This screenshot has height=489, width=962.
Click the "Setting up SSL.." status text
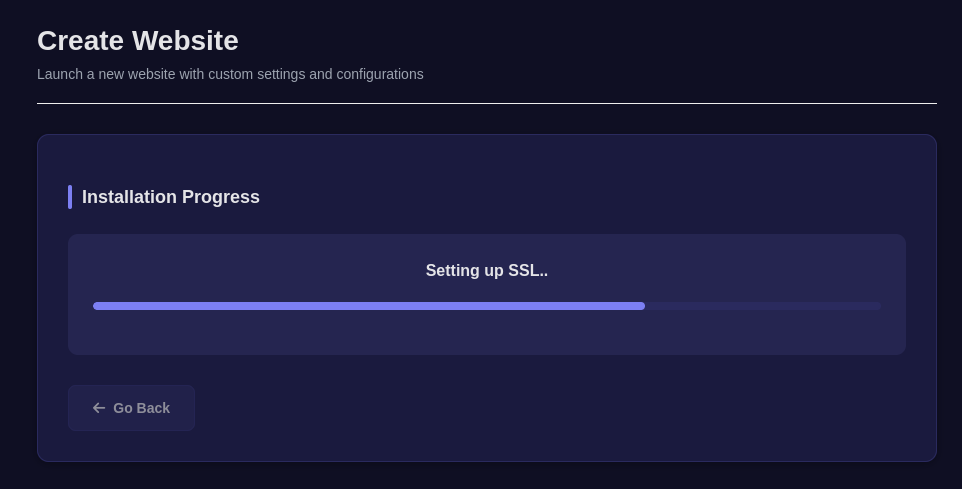487,271
